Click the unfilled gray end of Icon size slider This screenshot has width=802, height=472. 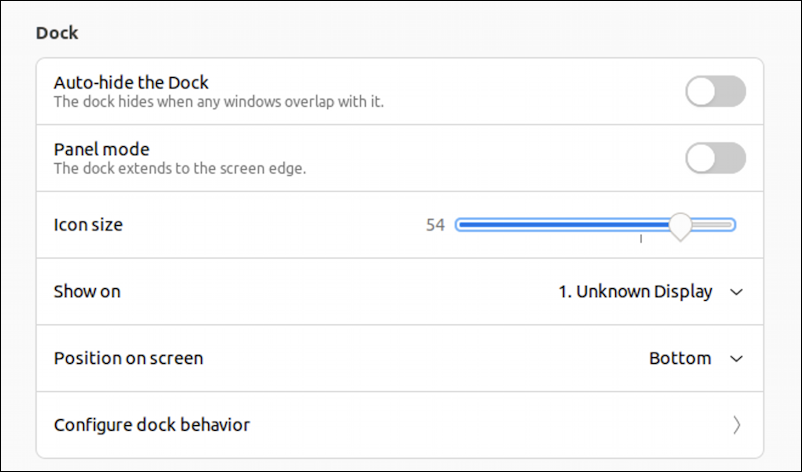[714, 224]
